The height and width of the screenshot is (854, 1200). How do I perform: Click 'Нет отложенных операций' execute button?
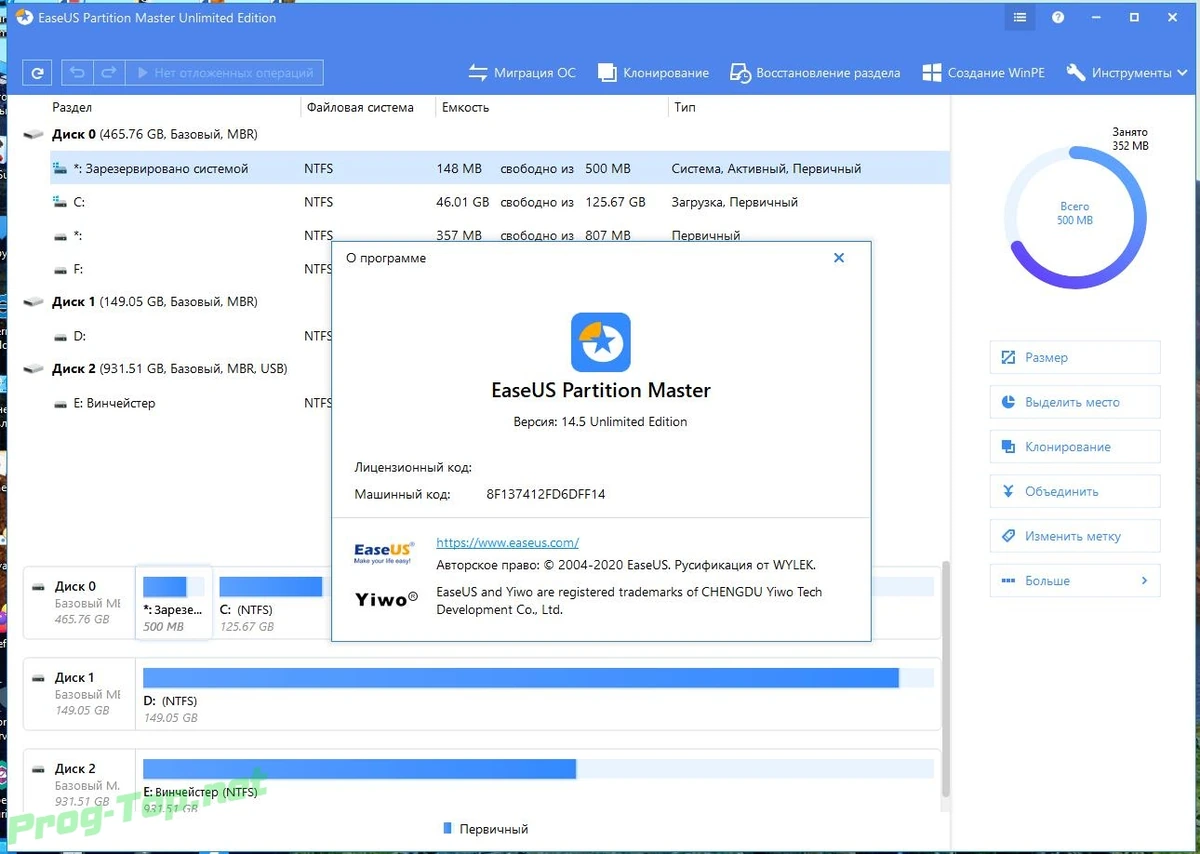coord(225,72)
